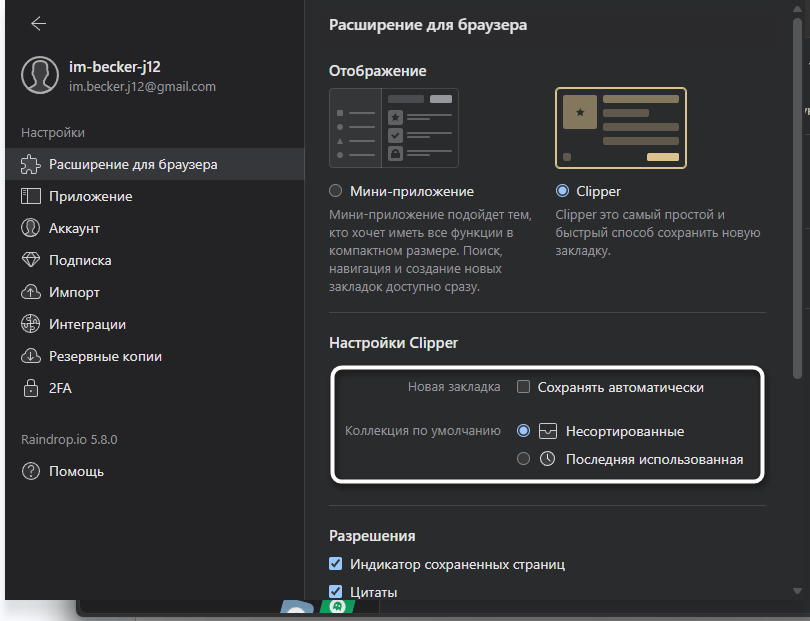
Task: Click the Аккаунт person icon
Action: click(x=30, y=228)
